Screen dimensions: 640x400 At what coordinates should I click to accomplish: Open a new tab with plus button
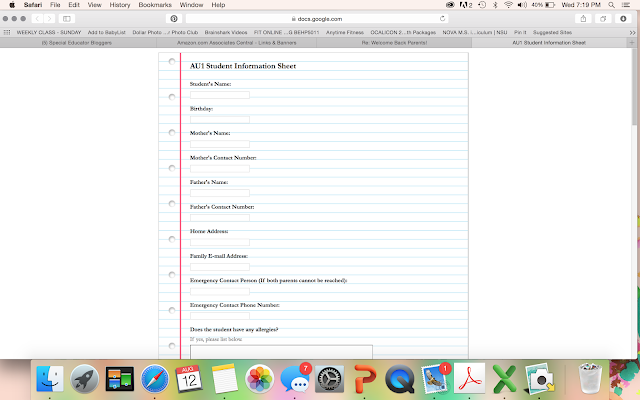tap(632, 43)
